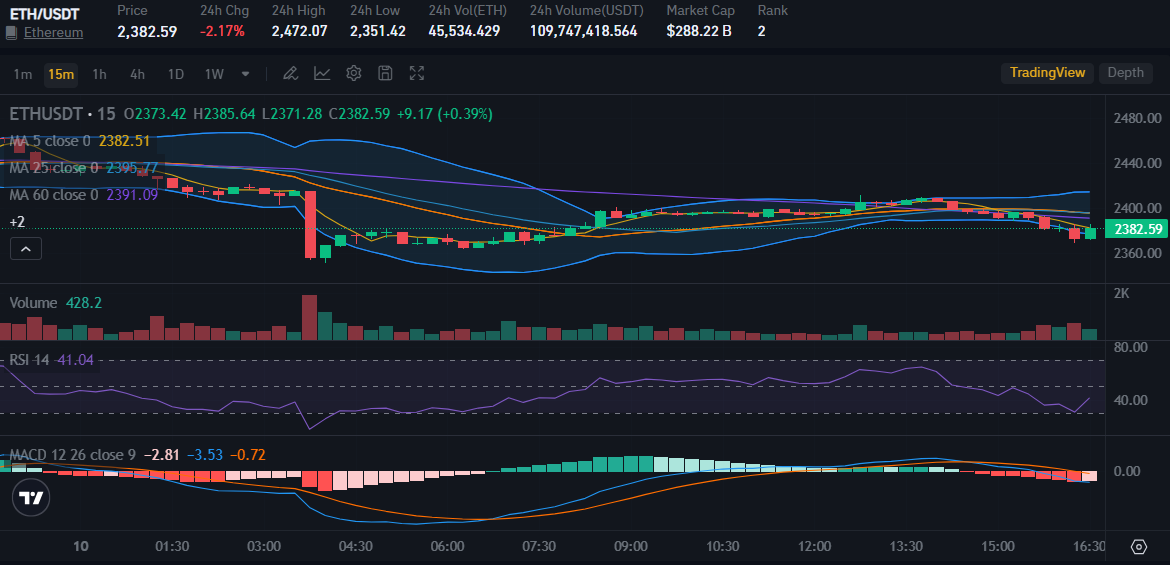The image size is (1170, 565).
Task: Click the current price tag 2382.59 on axis
Action: pos(1136,230)
